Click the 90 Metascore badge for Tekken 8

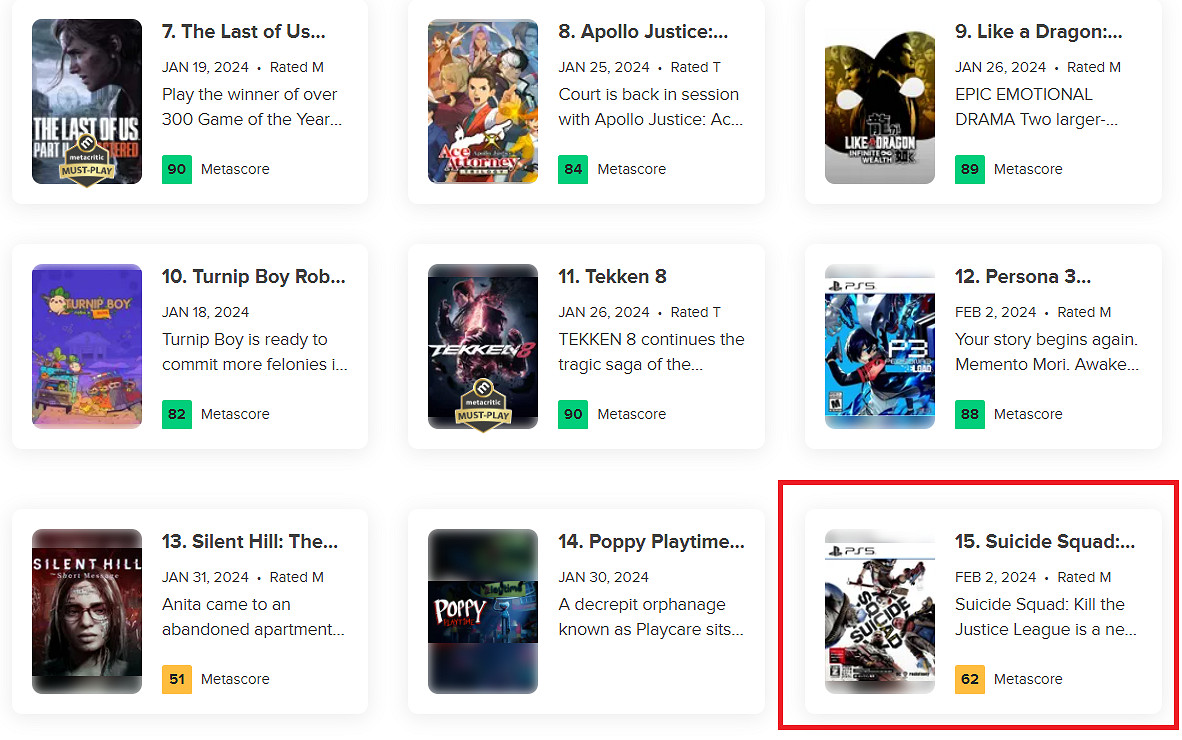(x=573, y=414)
